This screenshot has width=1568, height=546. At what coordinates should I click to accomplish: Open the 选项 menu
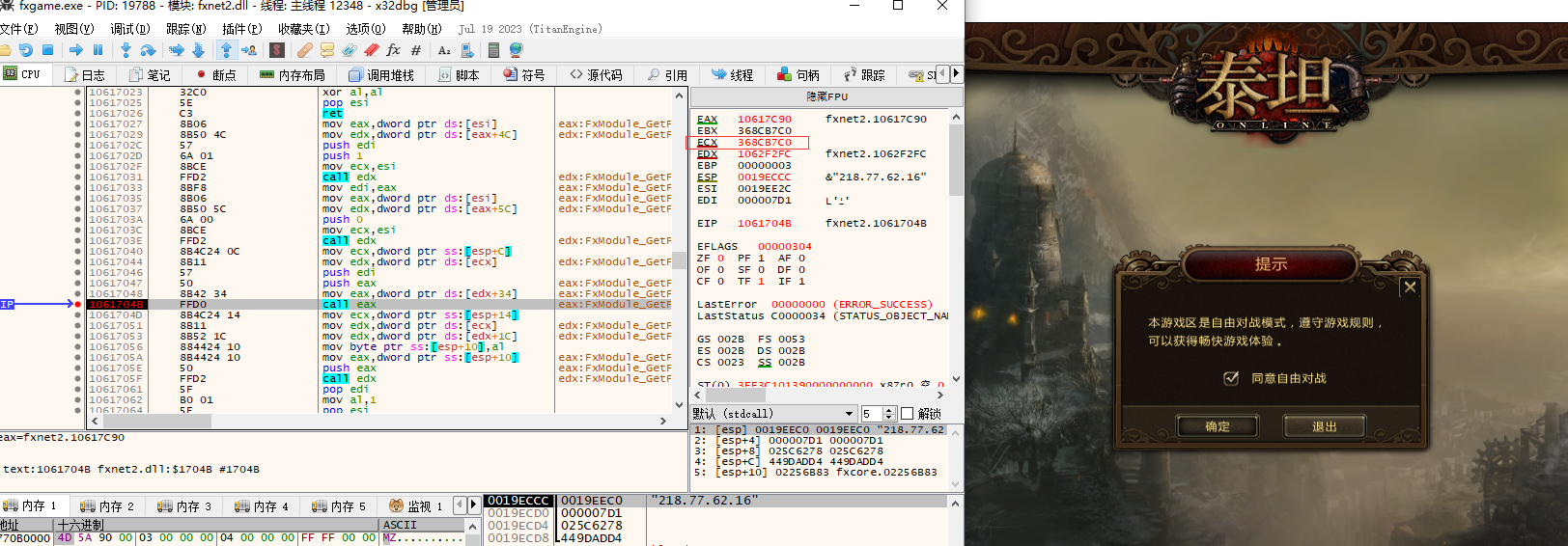(x=365, y=29)
